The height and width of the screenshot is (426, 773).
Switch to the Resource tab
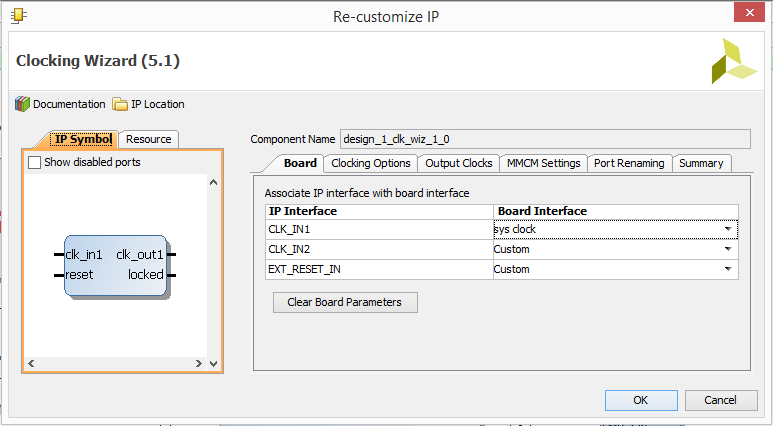coord(148,140)
